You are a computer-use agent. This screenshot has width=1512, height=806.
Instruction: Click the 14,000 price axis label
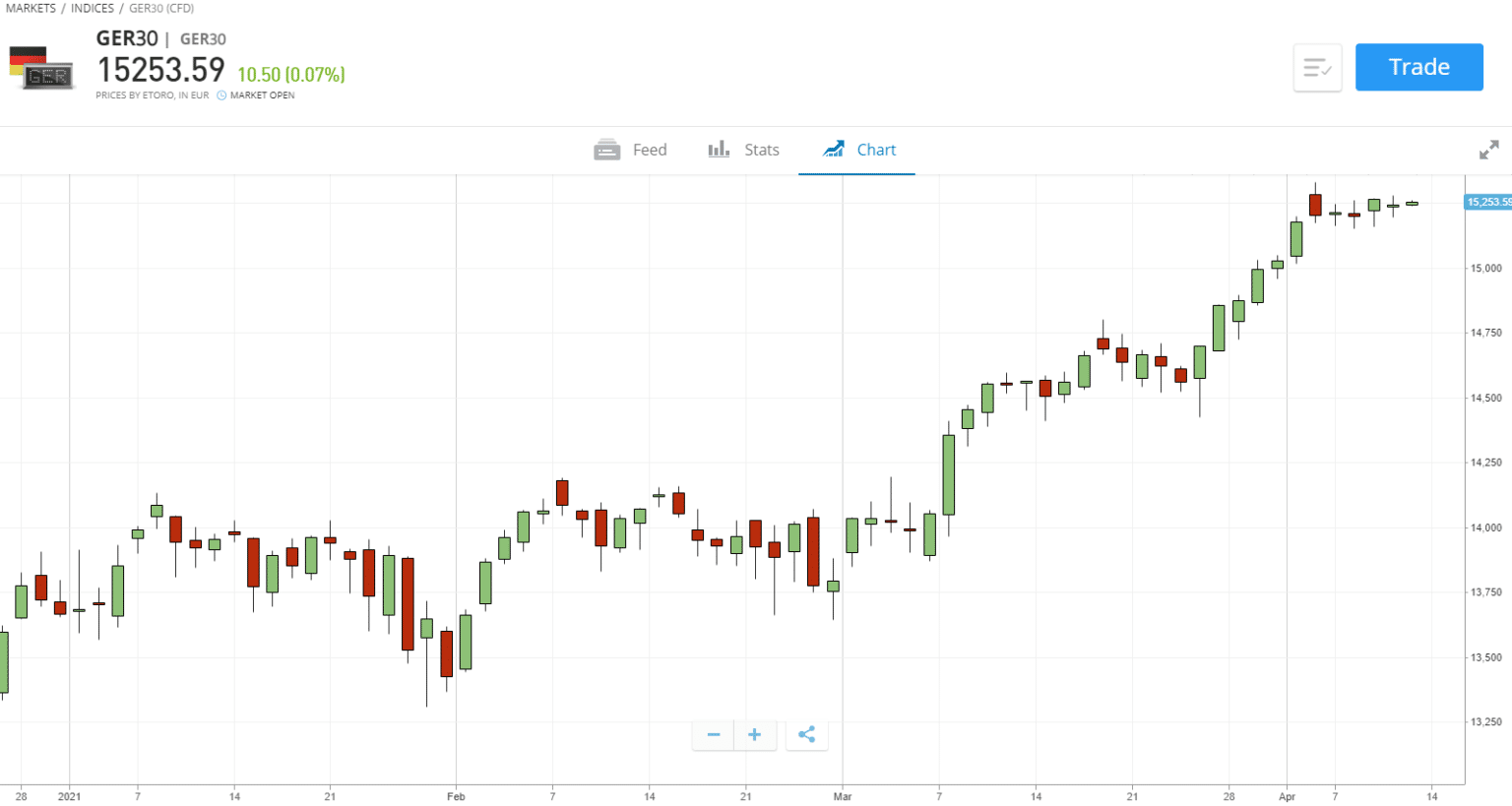[x=1486, y=527]
